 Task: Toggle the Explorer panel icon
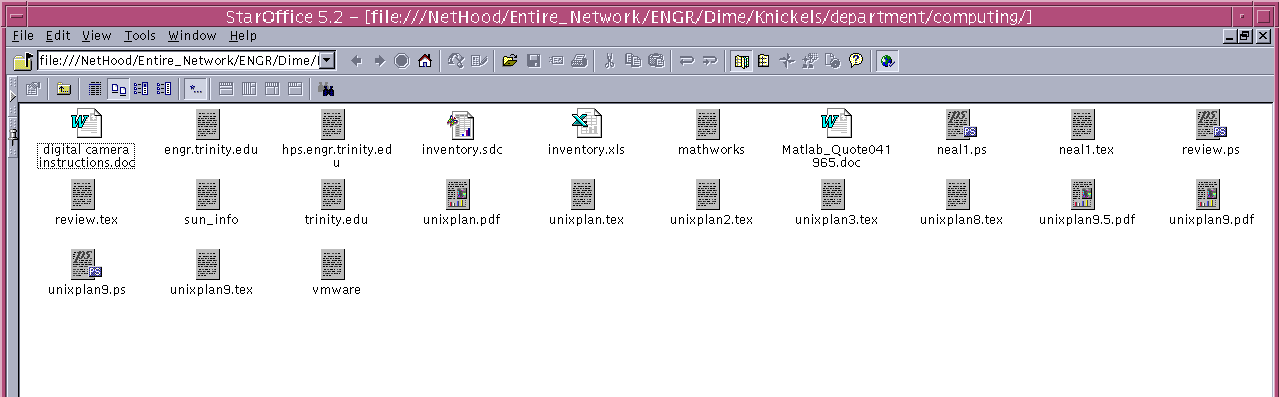(x=741, y=61)
